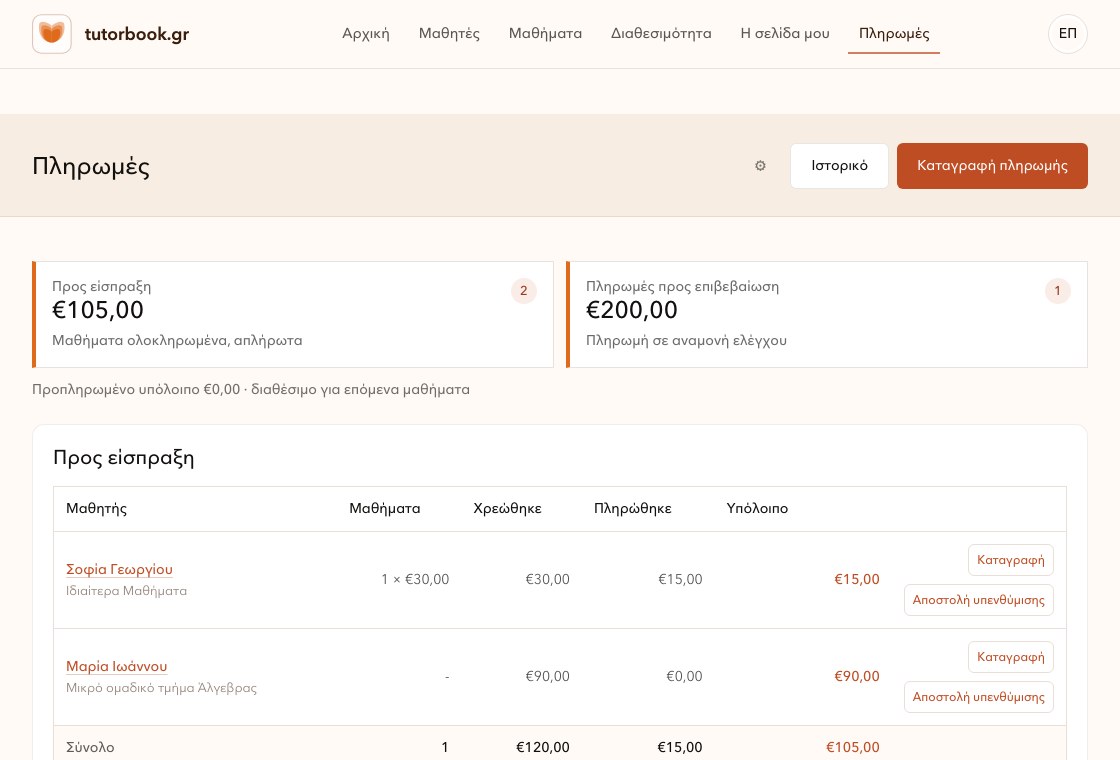Click the Καταγραφή πληρωμής button
The image size is (1120, 760).
coord(992,166)
